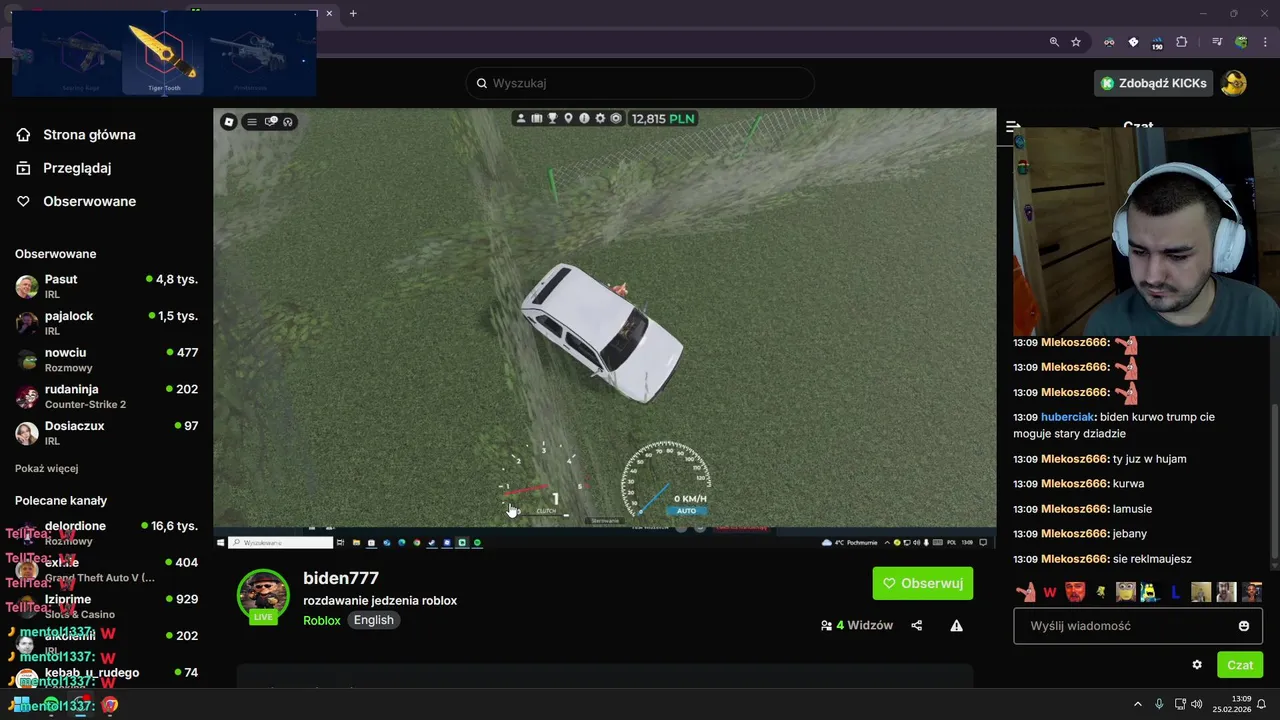Click the taskbar microphone icon

(1159, 704)
